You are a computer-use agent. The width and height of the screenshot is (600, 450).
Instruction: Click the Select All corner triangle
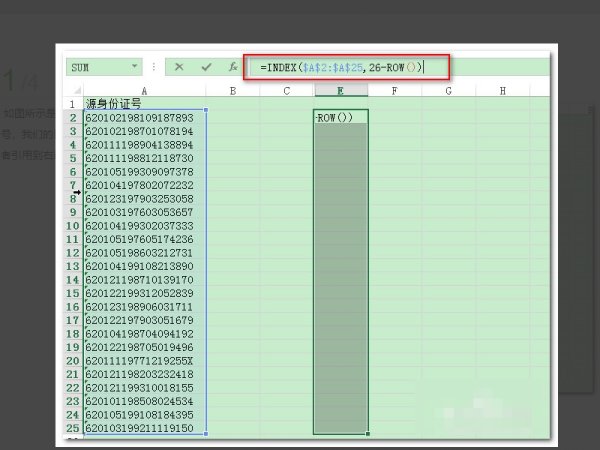click(x=77, y=90)
